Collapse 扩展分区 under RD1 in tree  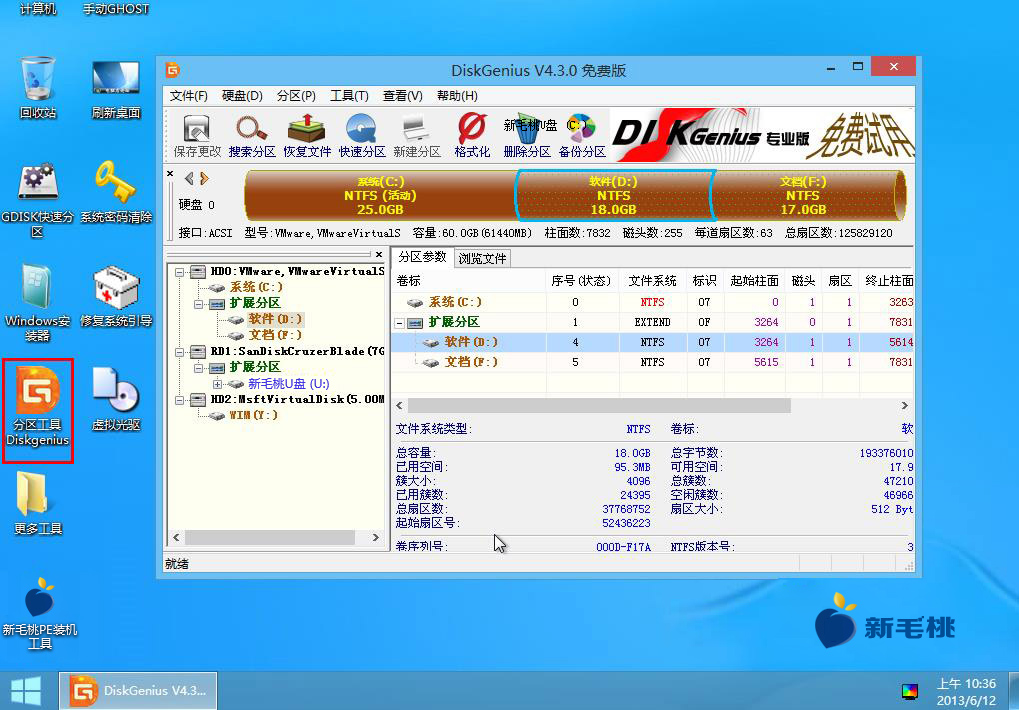tap(198, 368)
